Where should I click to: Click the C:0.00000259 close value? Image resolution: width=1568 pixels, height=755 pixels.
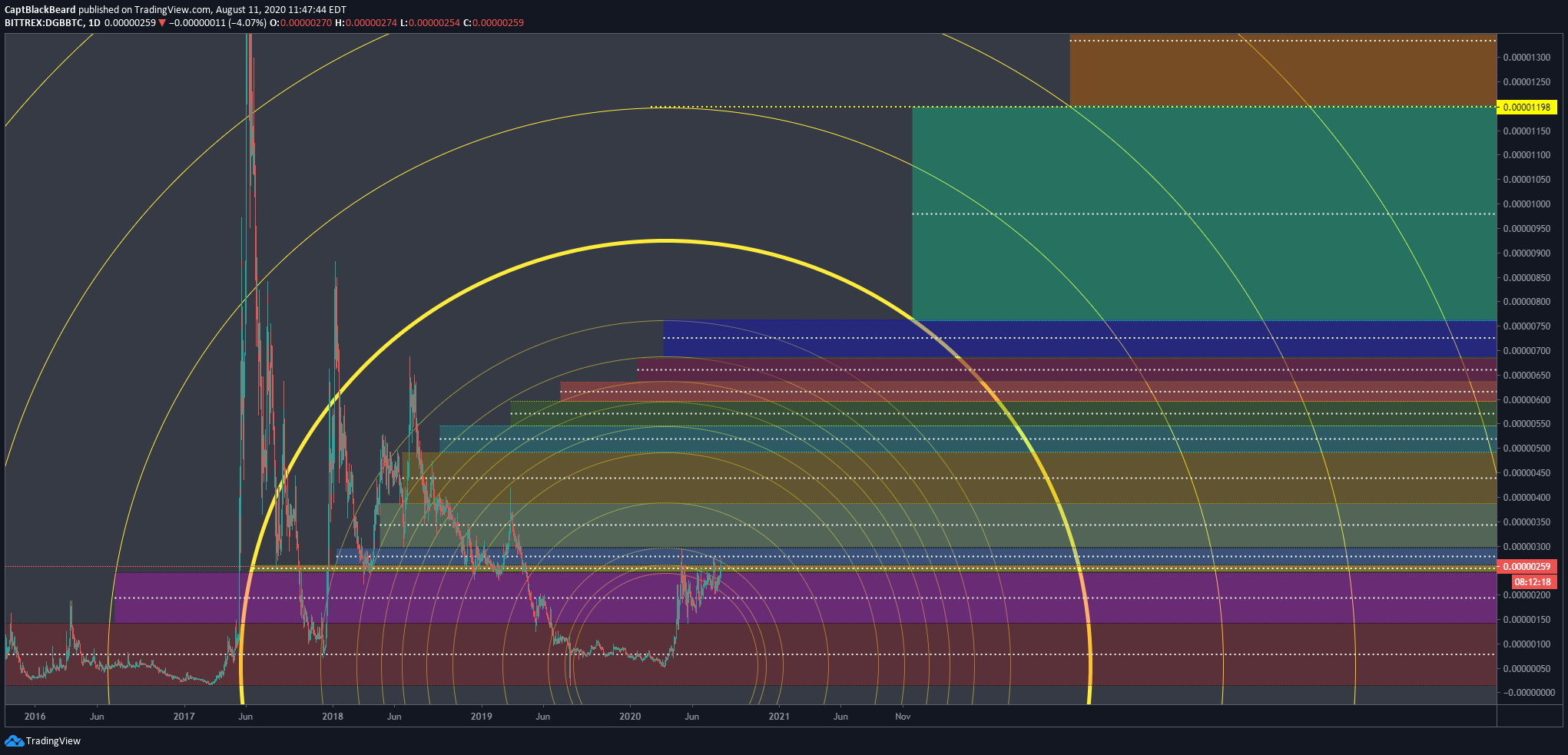493,23
